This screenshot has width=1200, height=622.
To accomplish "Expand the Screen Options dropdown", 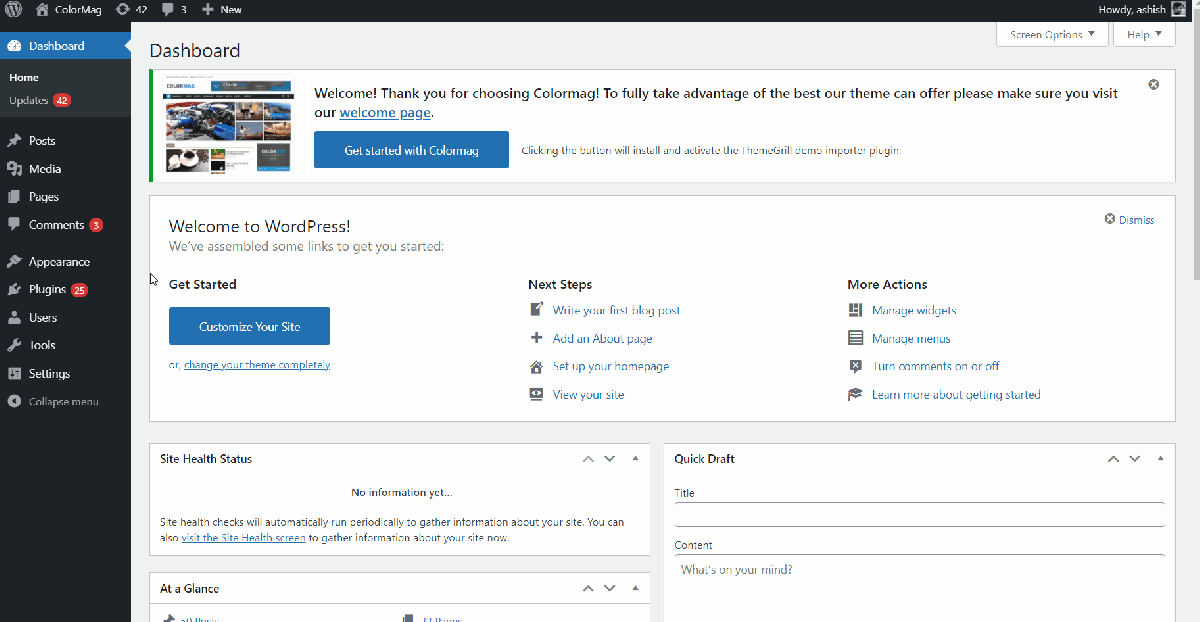I will click(x=1052, y=35).
